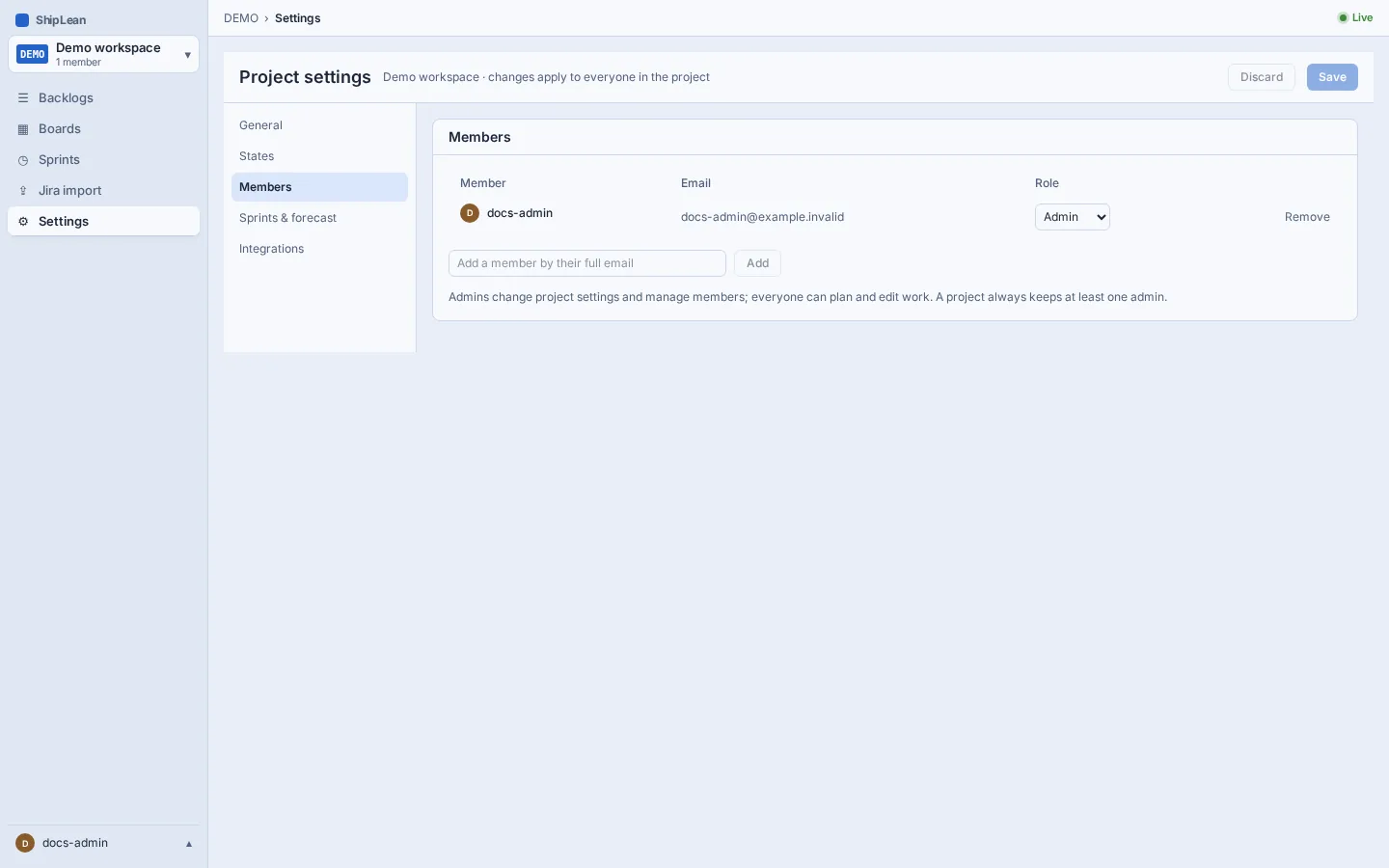1389x868 pixels.
Task: Remove docs-admin from the project
Action: (1307, 217)
